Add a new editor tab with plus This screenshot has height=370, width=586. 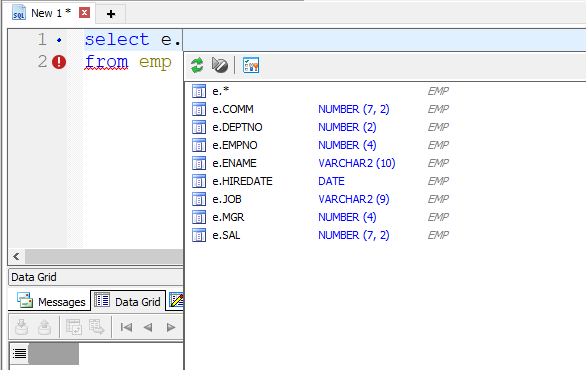click(x=111, y=14)
